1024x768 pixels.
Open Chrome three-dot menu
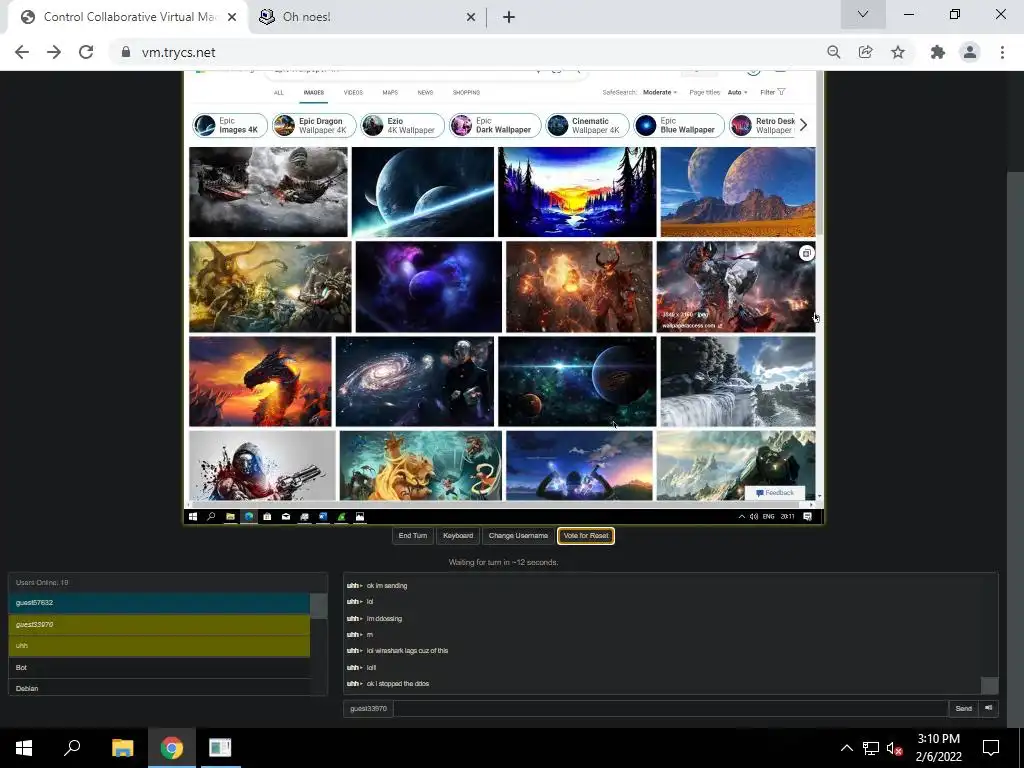tap(1002, 52)
